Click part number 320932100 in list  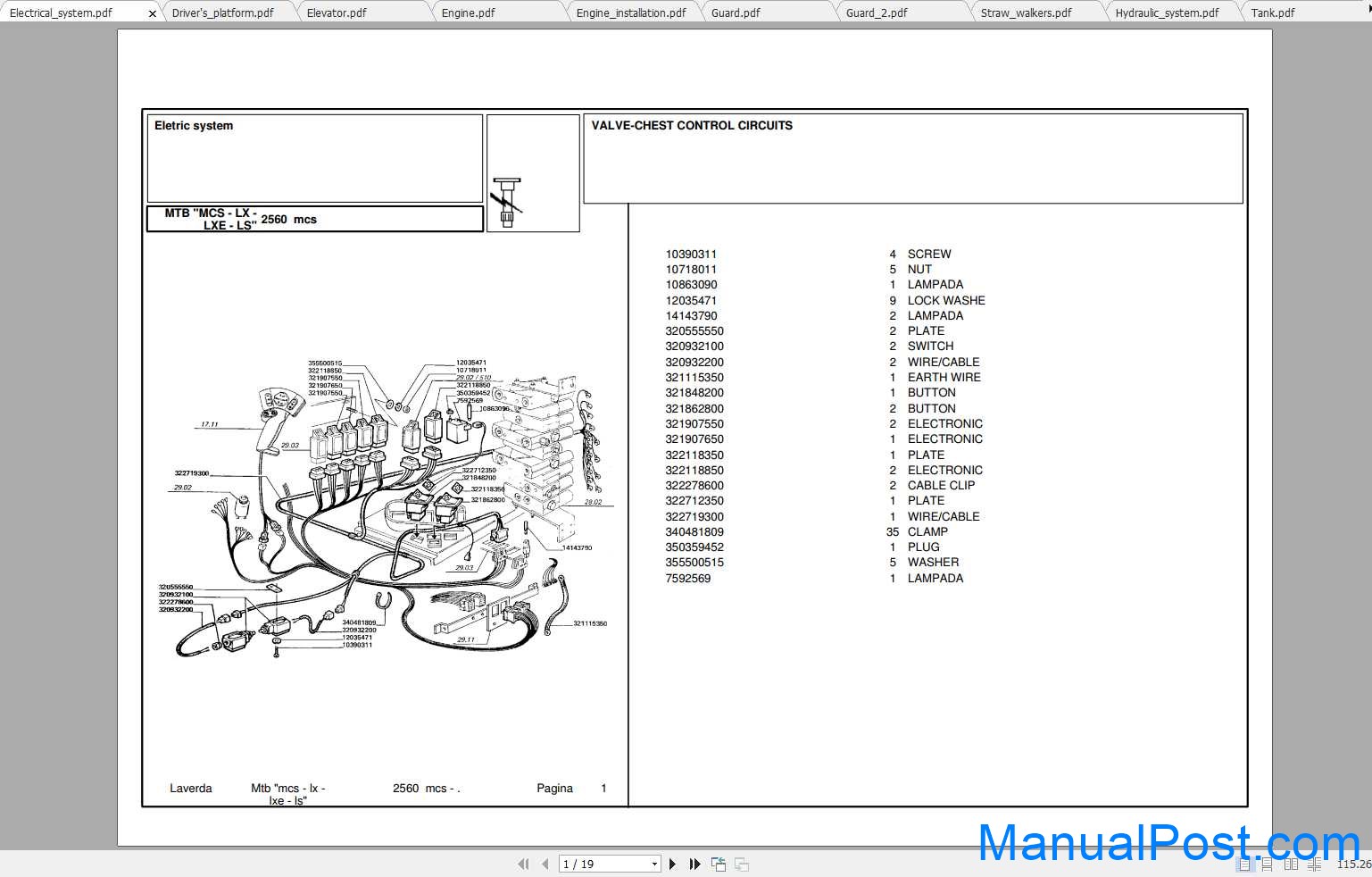coord(694,347)
